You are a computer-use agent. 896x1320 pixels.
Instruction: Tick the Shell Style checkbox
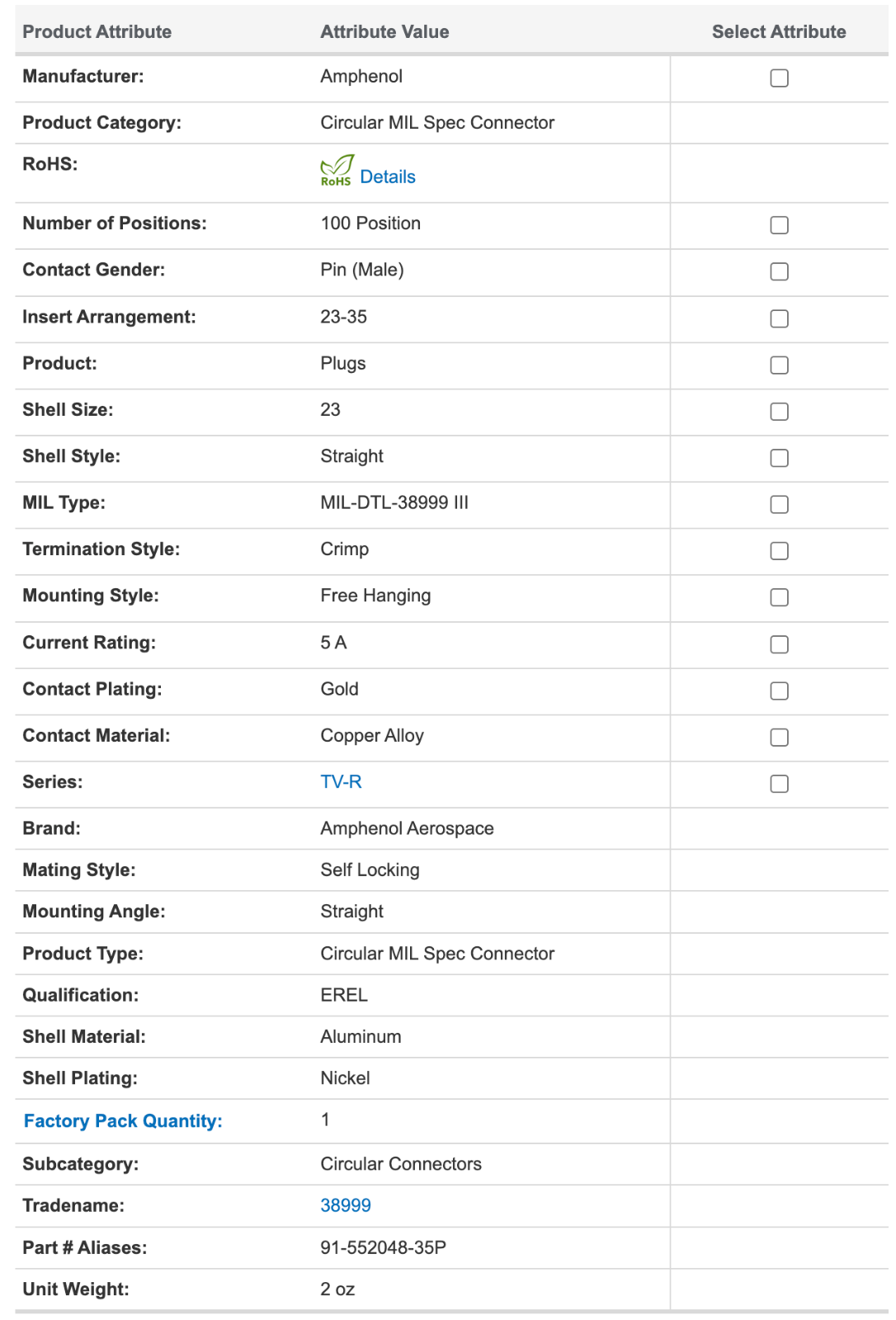click(779, 458)
